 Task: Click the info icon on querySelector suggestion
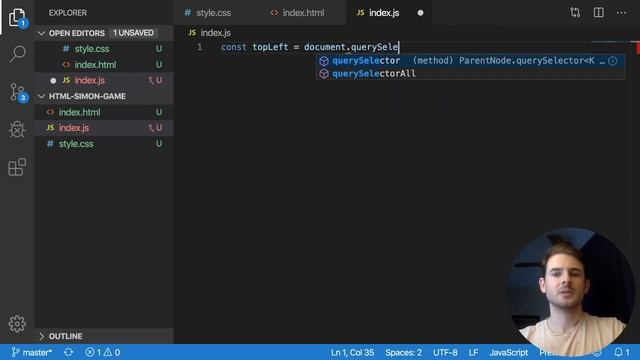(613, 61)
